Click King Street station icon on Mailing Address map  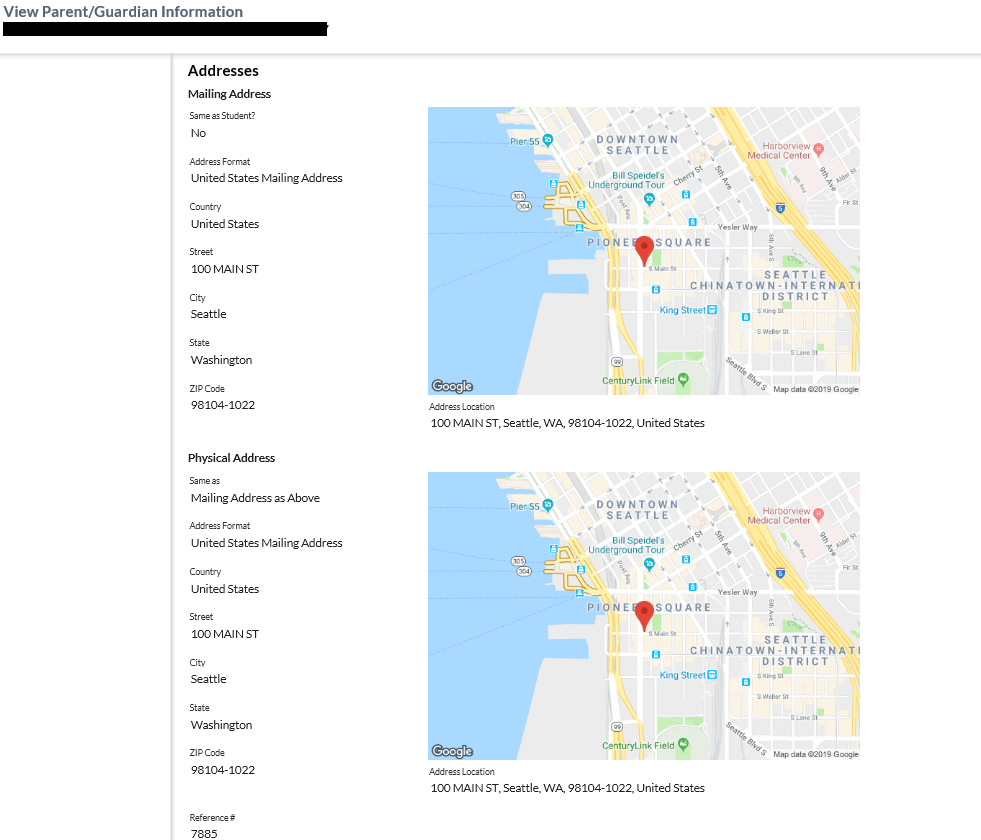point(712,310)
